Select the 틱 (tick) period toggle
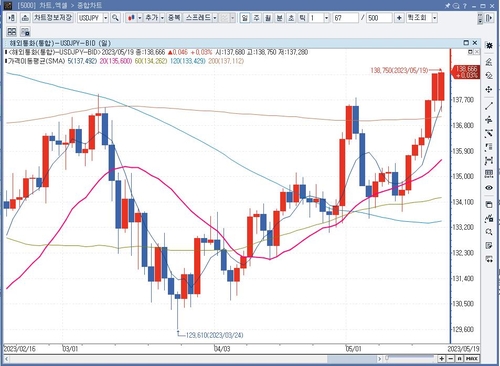The width and height of the screenshot is (500, 366). [x=302, y=18]
